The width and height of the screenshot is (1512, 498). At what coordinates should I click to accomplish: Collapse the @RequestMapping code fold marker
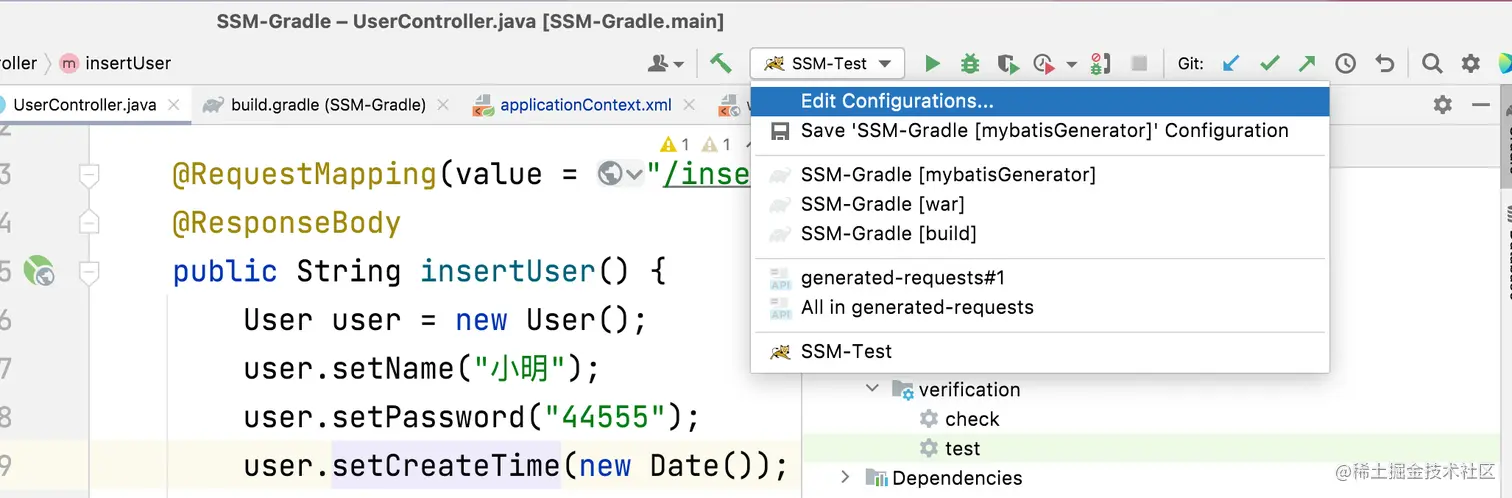[90, 176]
